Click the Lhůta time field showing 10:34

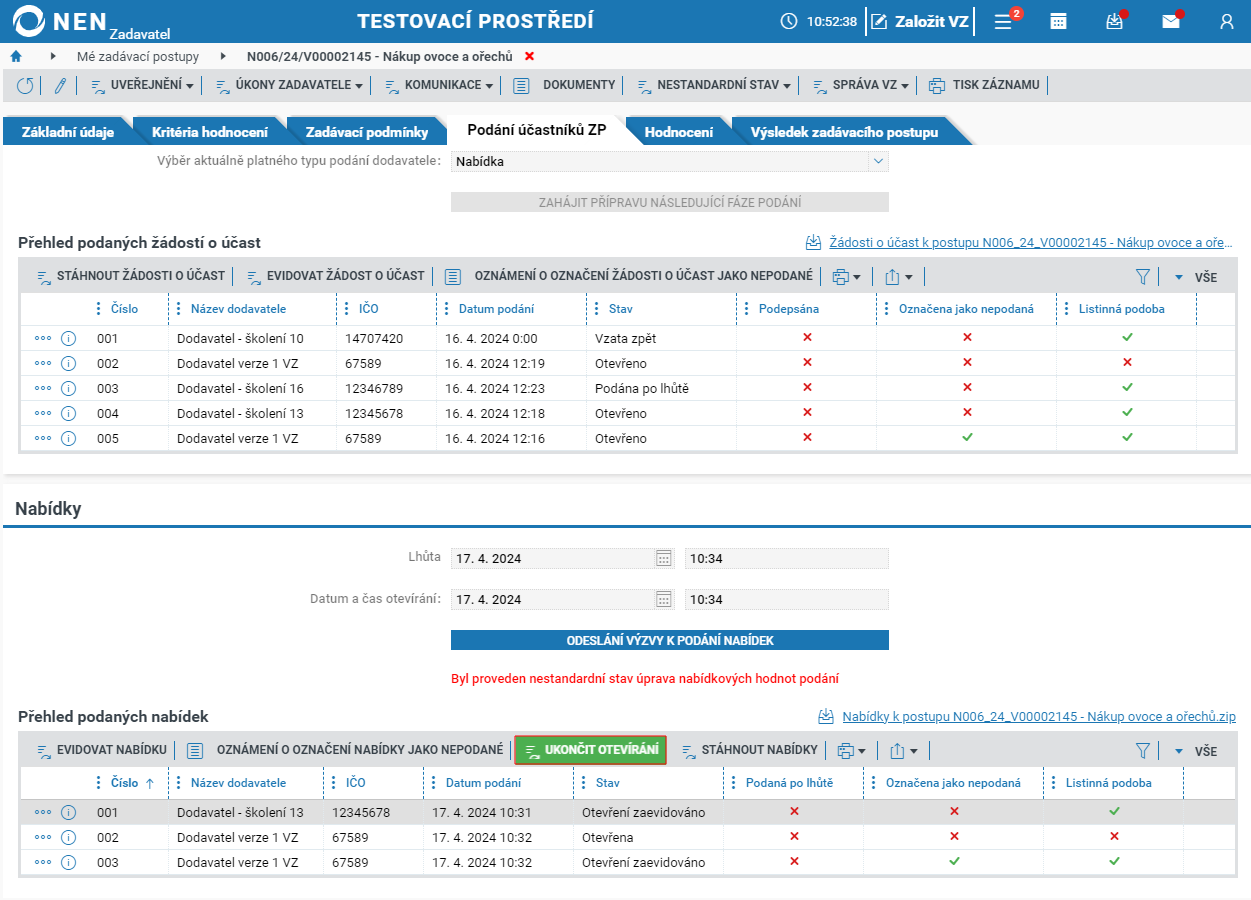click(787, 558)
